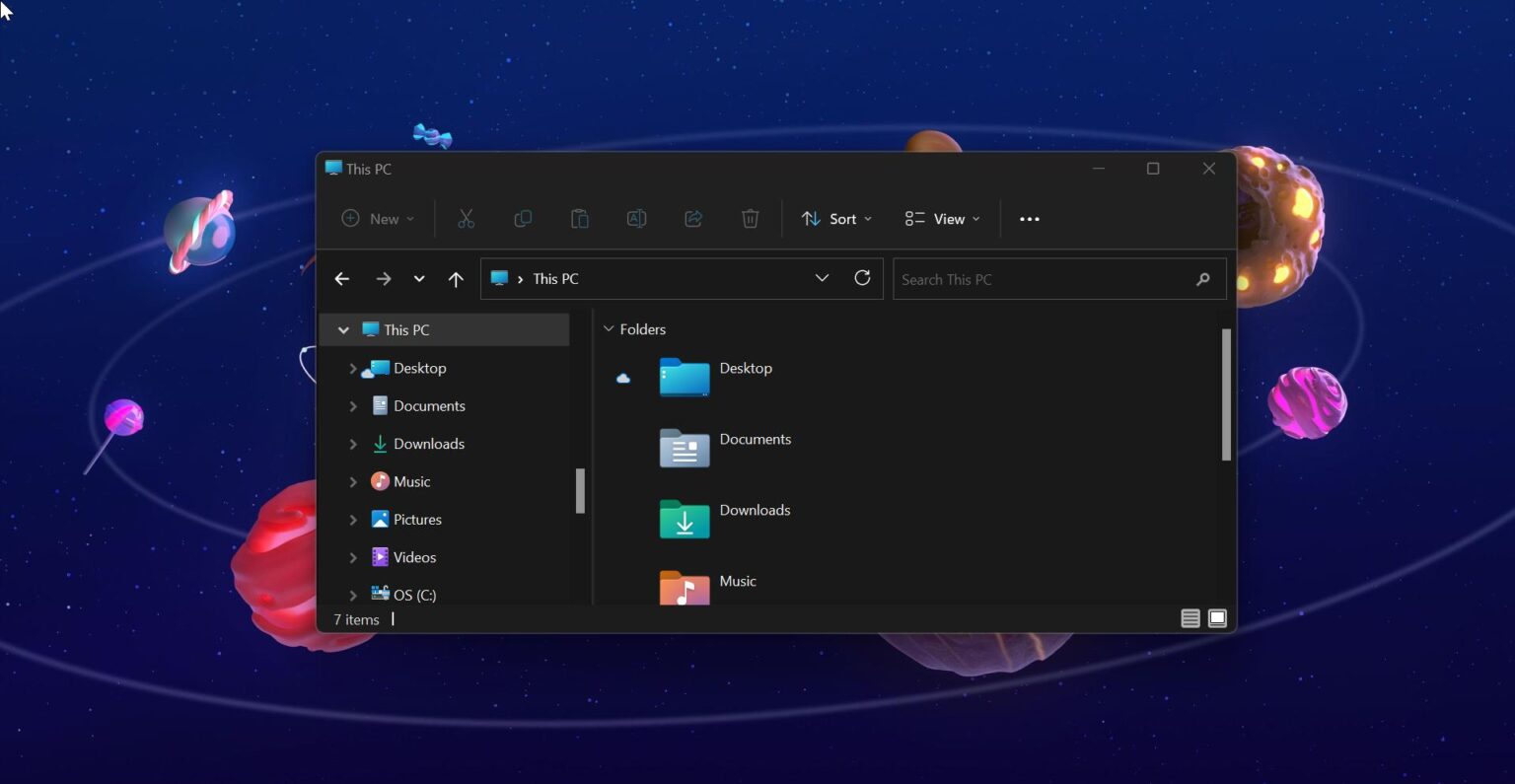Image resolution: width=1515 pixels, height=784 pixels.
Task: Open the Sort dropdown
Action: click(x=835, y=218)
